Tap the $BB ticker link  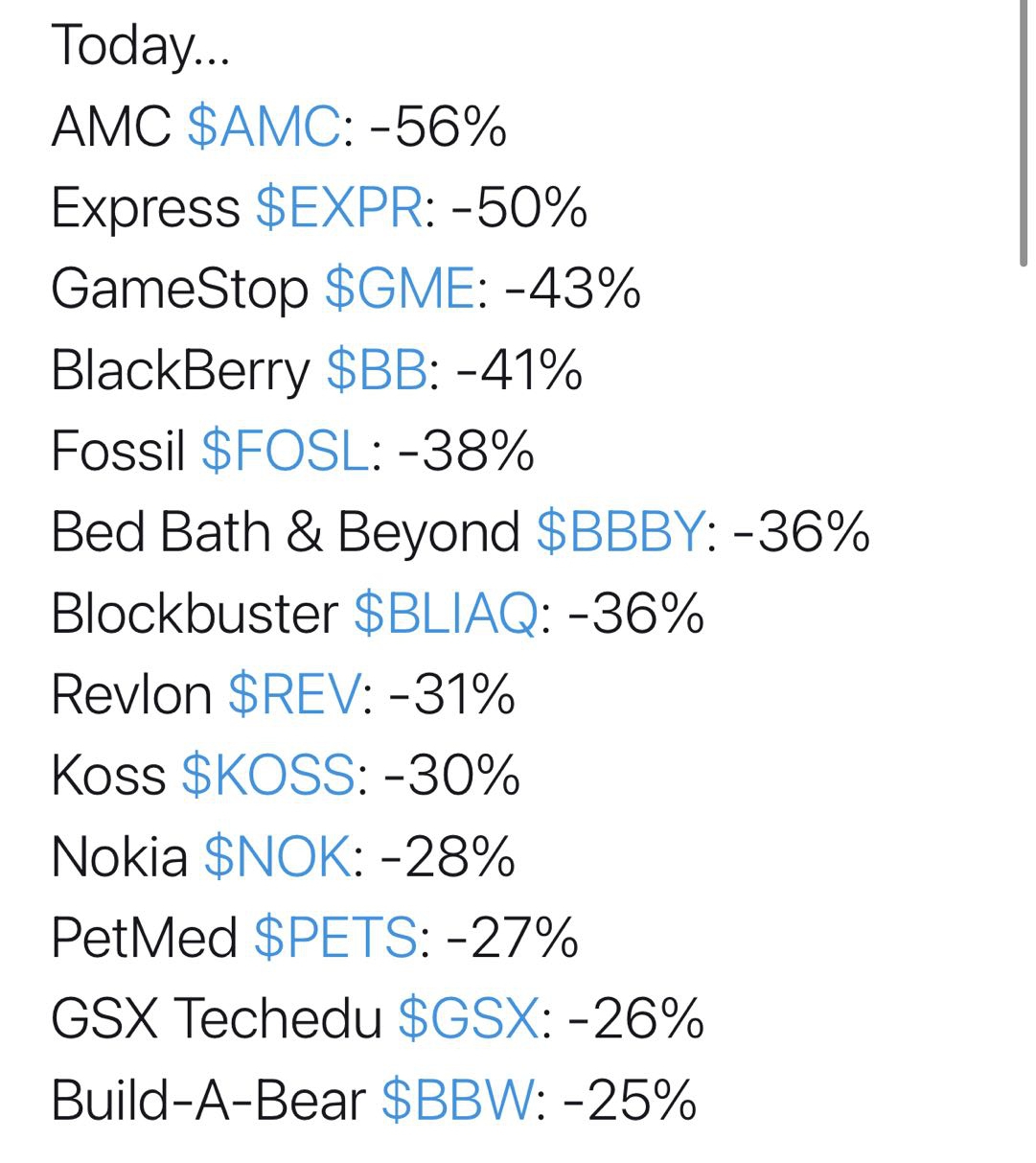pos(377,370)
